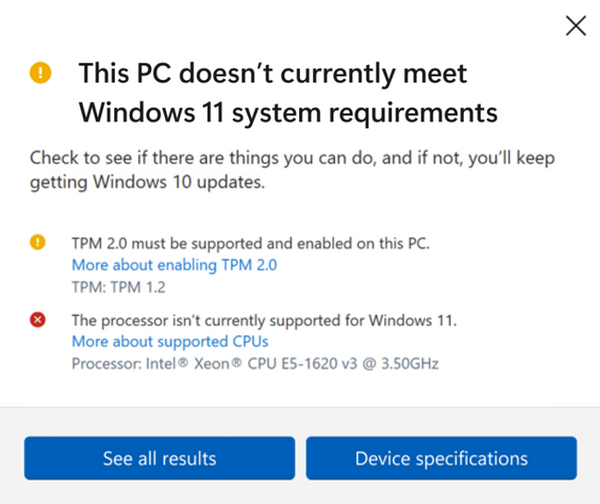Open the 'More about enabling TPM 2.0' link

pyautogui.click(x=174, y=265)
